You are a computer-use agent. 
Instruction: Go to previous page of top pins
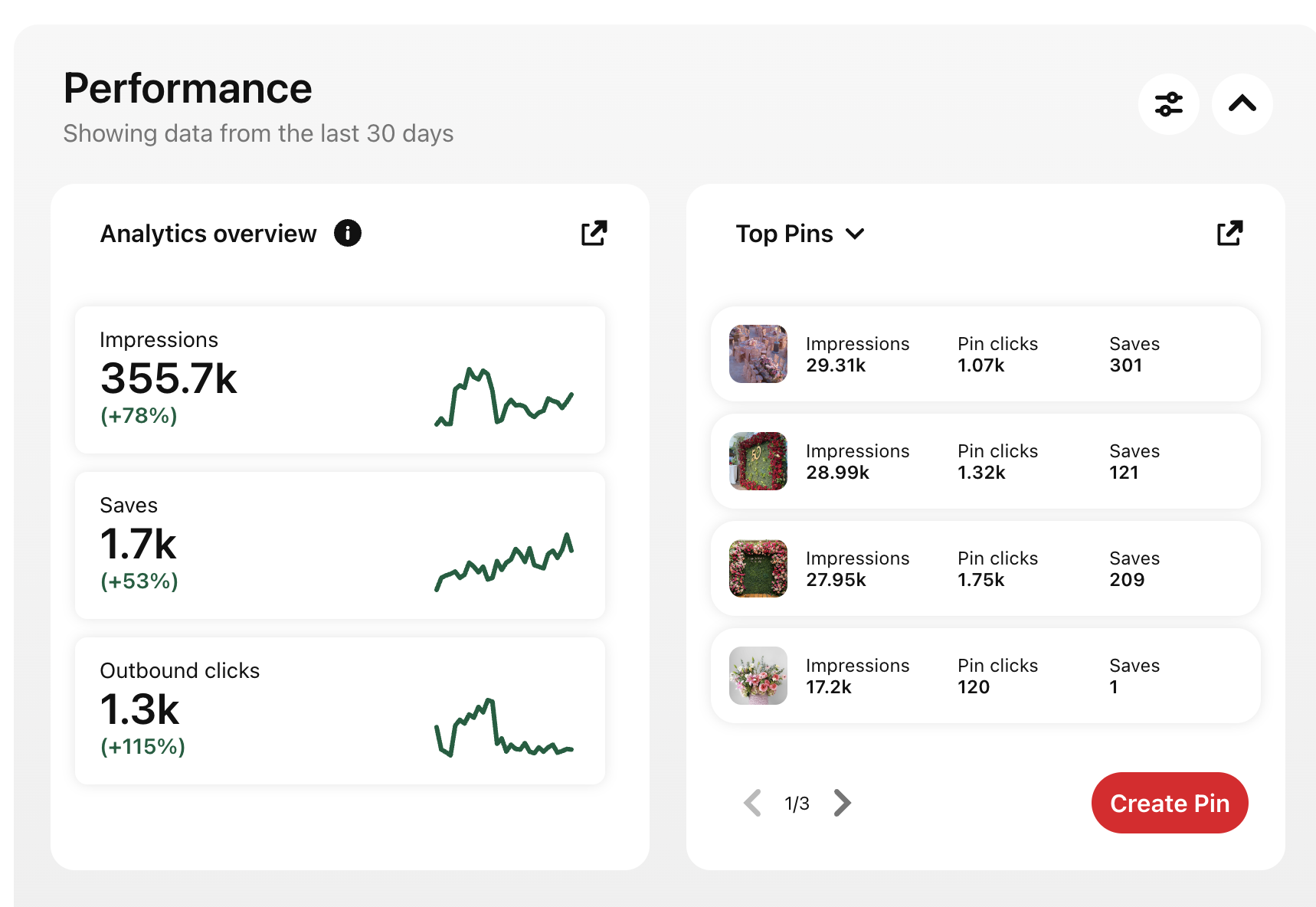pos(753,803)
